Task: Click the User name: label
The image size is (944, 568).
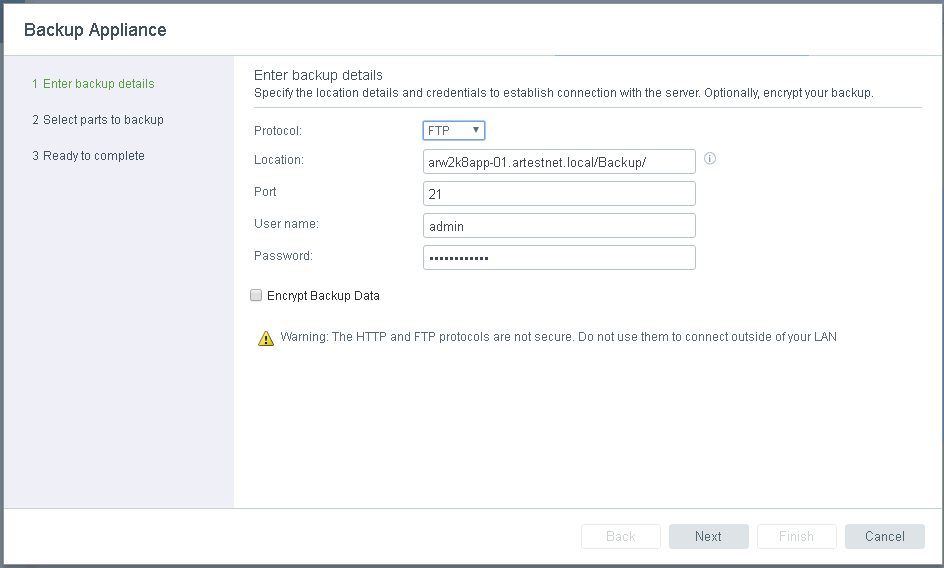Action: pyautogui.click(x=286, y=223)
